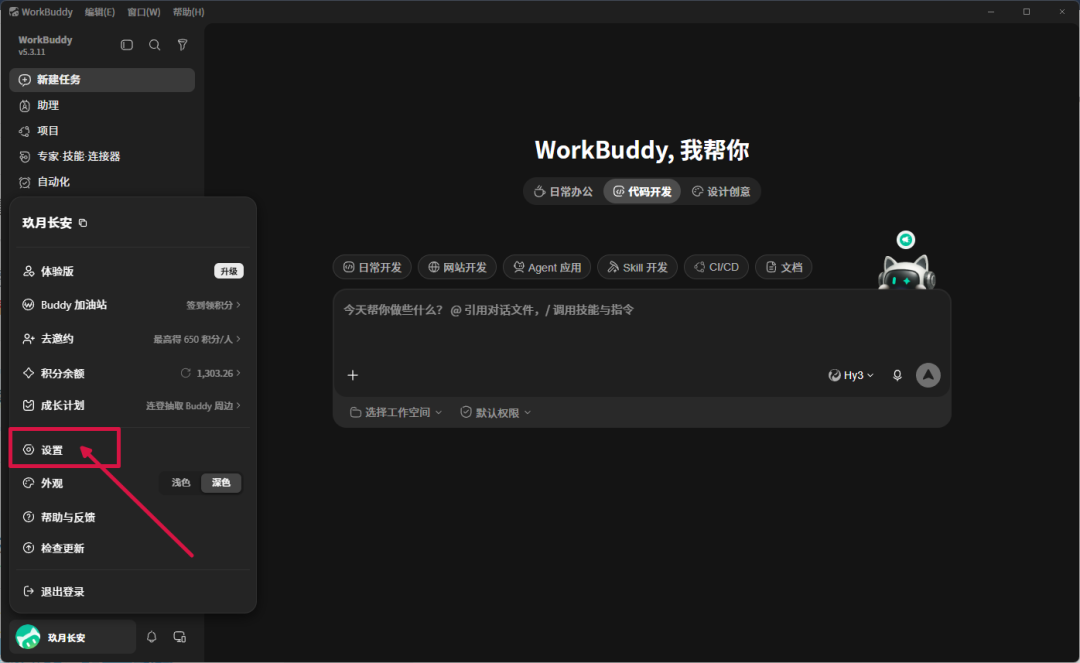This screenshot has width=1080, height=663.
Task: Click the 升级 upgrade button
Action: tap(229, 271)
